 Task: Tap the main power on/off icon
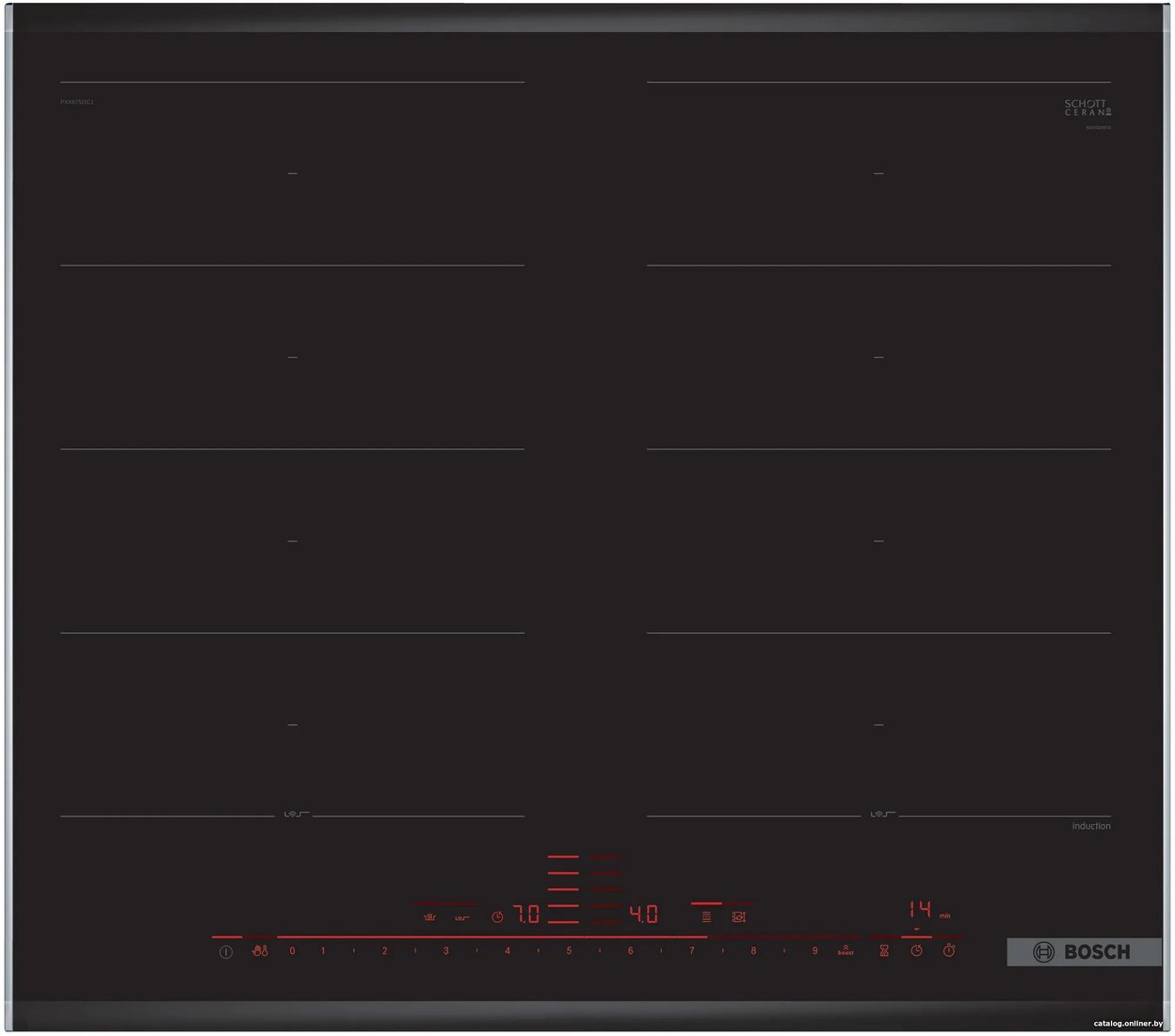click(x=226, y=952)
